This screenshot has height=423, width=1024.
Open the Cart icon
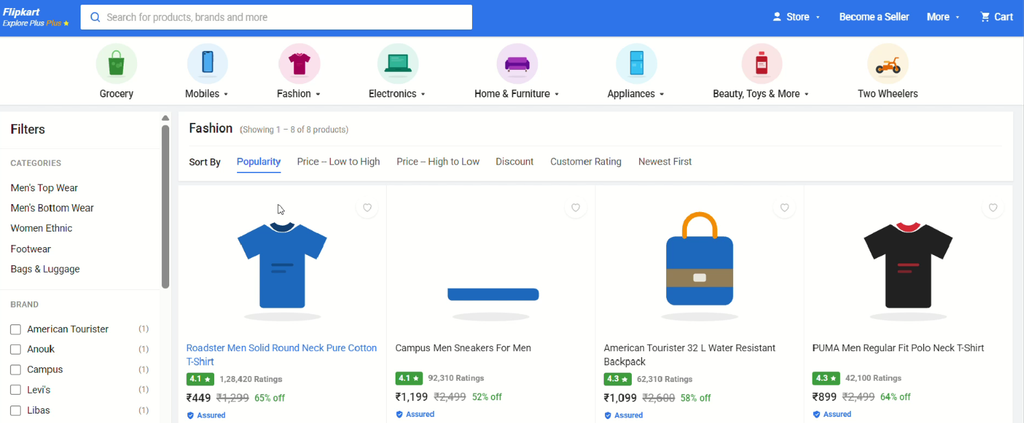pos(985,17)
